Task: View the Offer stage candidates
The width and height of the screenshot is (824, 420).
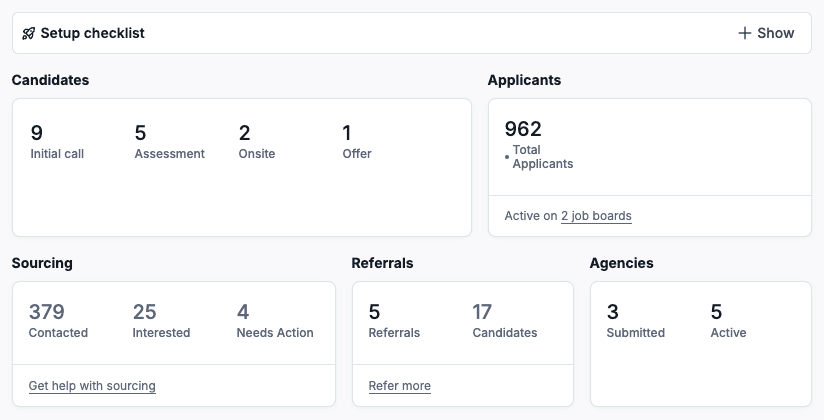Action: click(356, 142)
